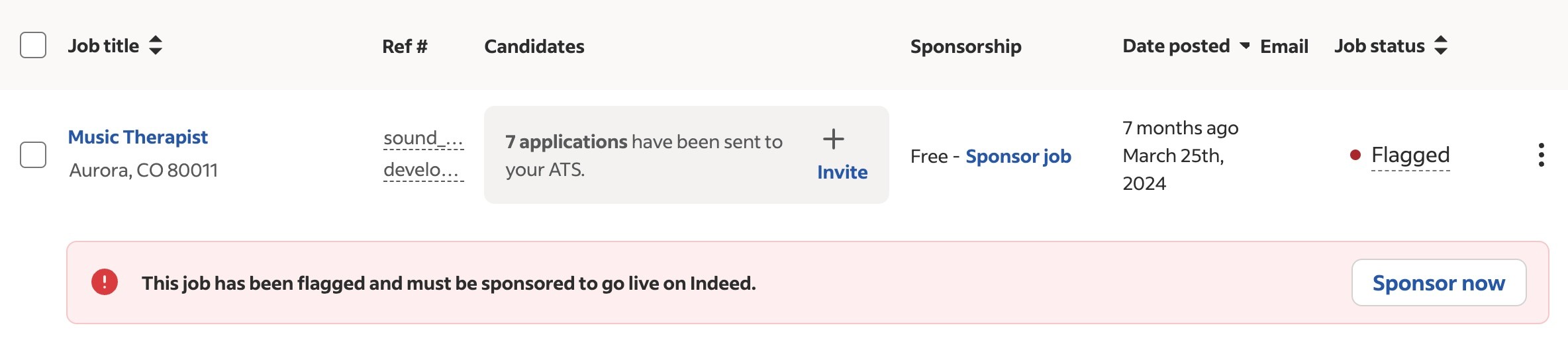Click the red exclamation alert icon
Screen dimensions: 1568x348
(105, 282)
